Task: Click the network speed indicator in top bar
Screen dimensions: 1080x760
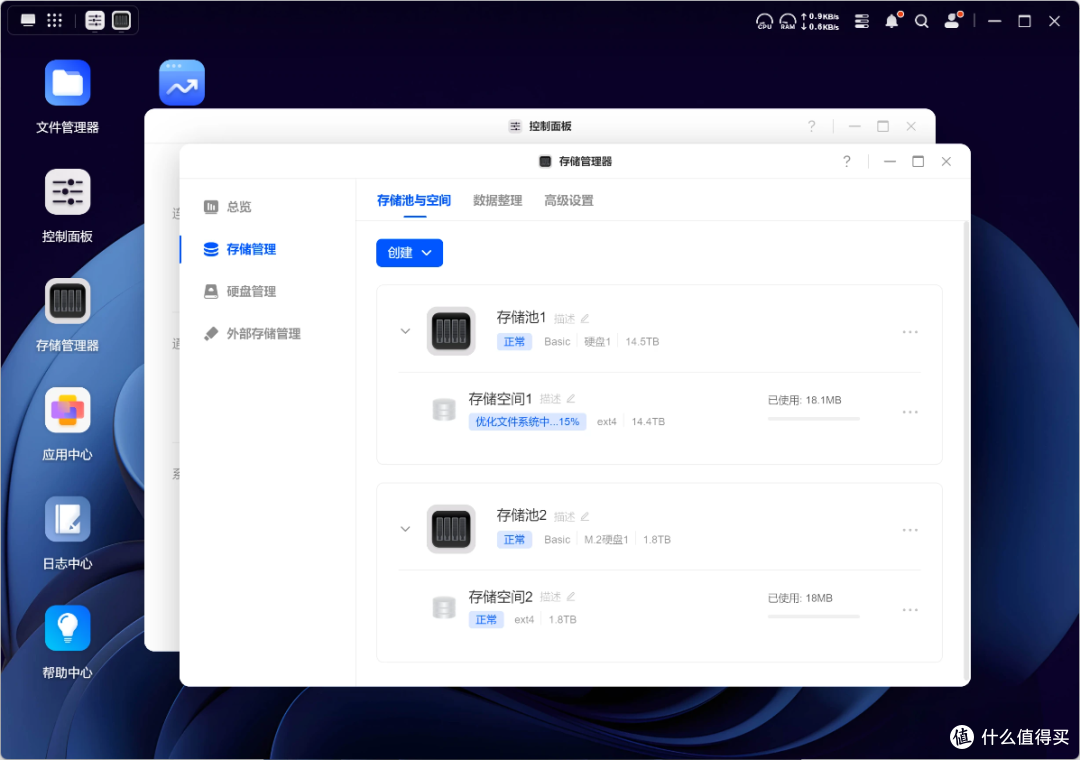Action: pos(820,21)
